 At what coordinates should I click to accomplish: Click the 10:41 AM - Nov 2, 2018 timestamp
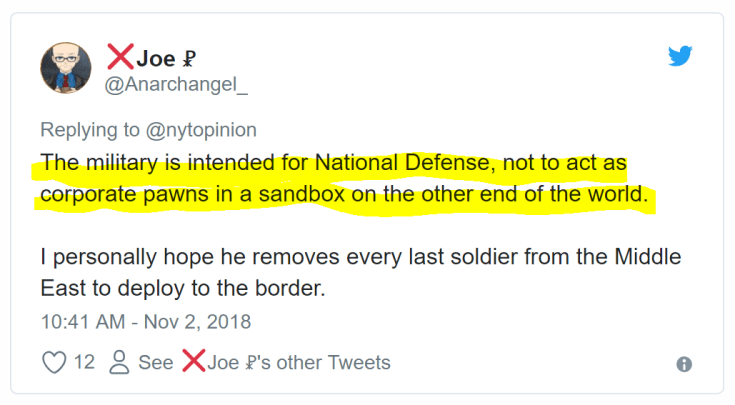click(x=145, y=322)
